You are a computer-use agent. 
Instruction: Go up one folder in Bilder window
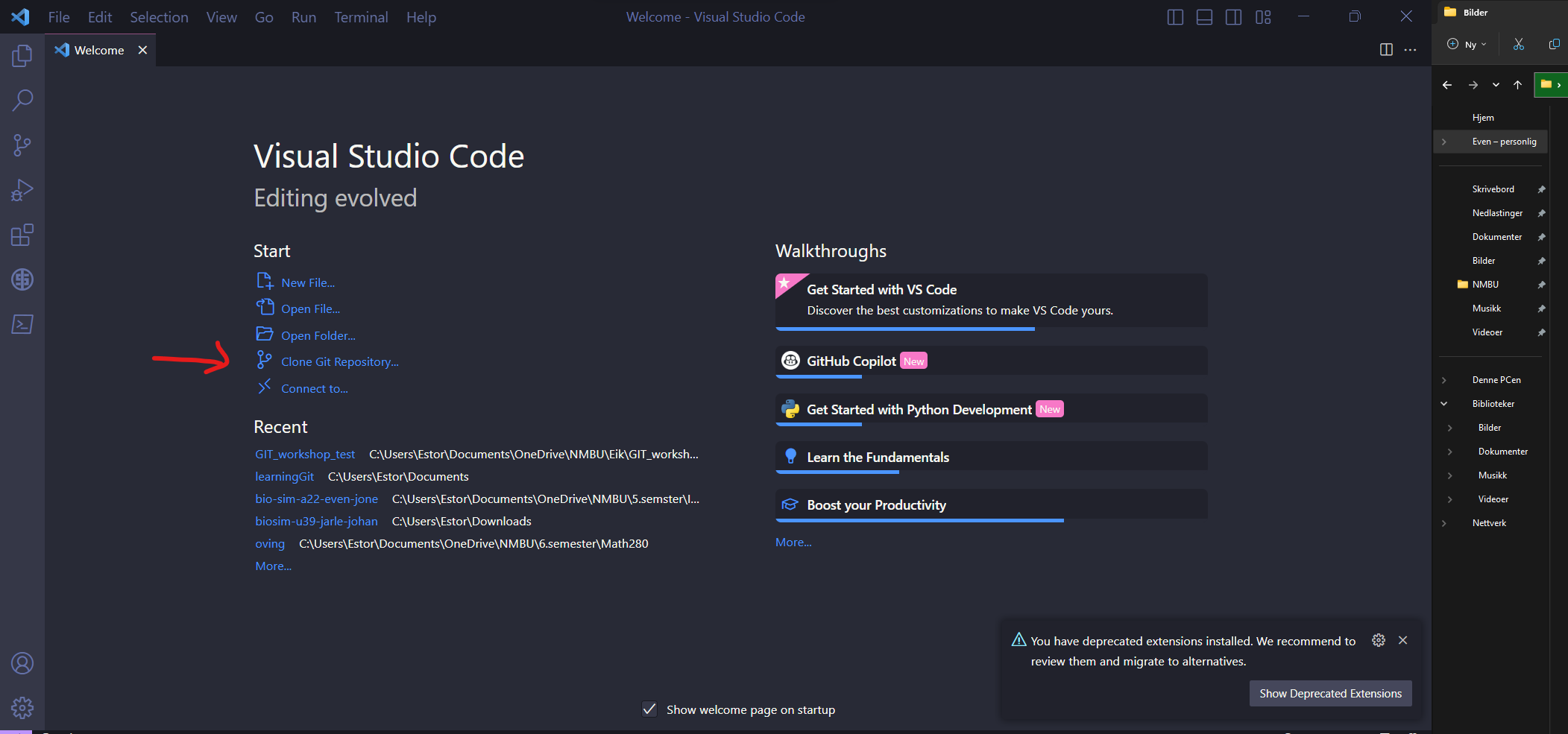[x=1517, y=85]
